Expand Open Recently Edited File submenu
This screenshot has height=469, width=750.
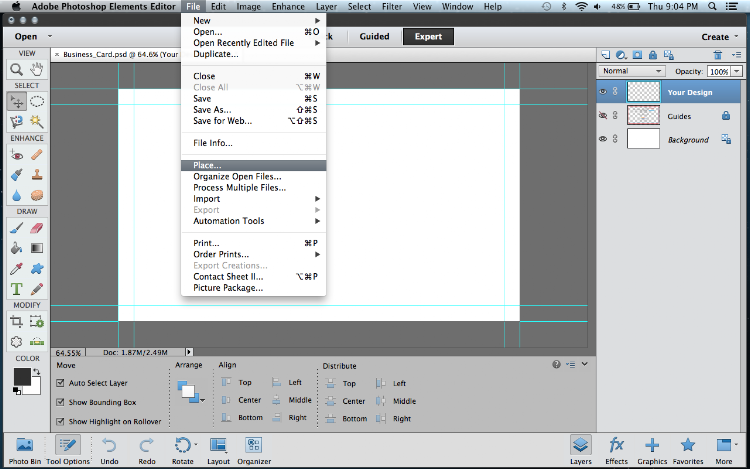254,43
